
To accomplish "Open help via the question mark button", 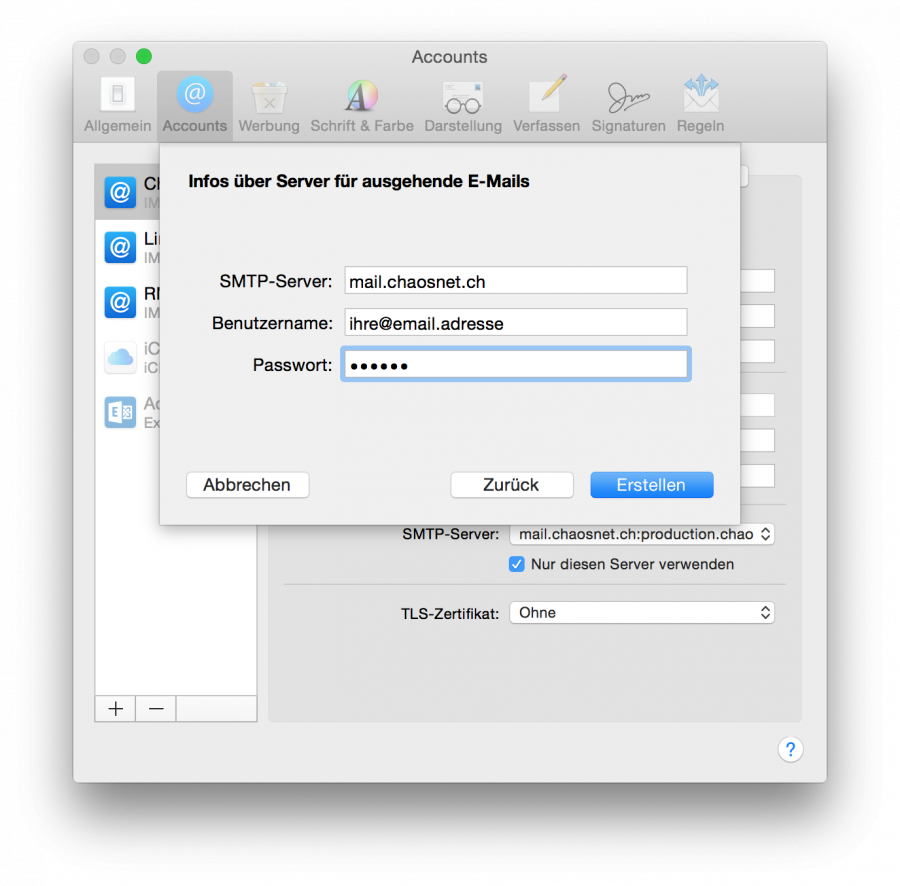I will [790, 749].
